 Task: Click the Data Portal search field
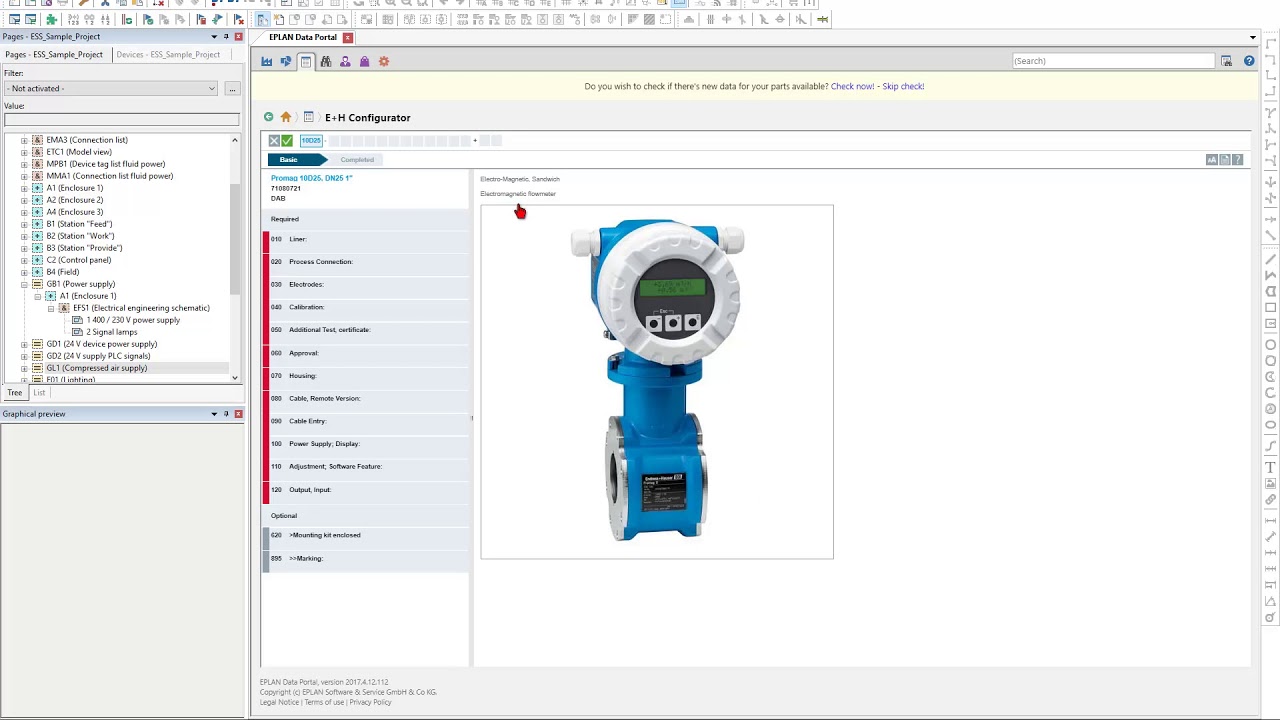[x=1113, y=61]
